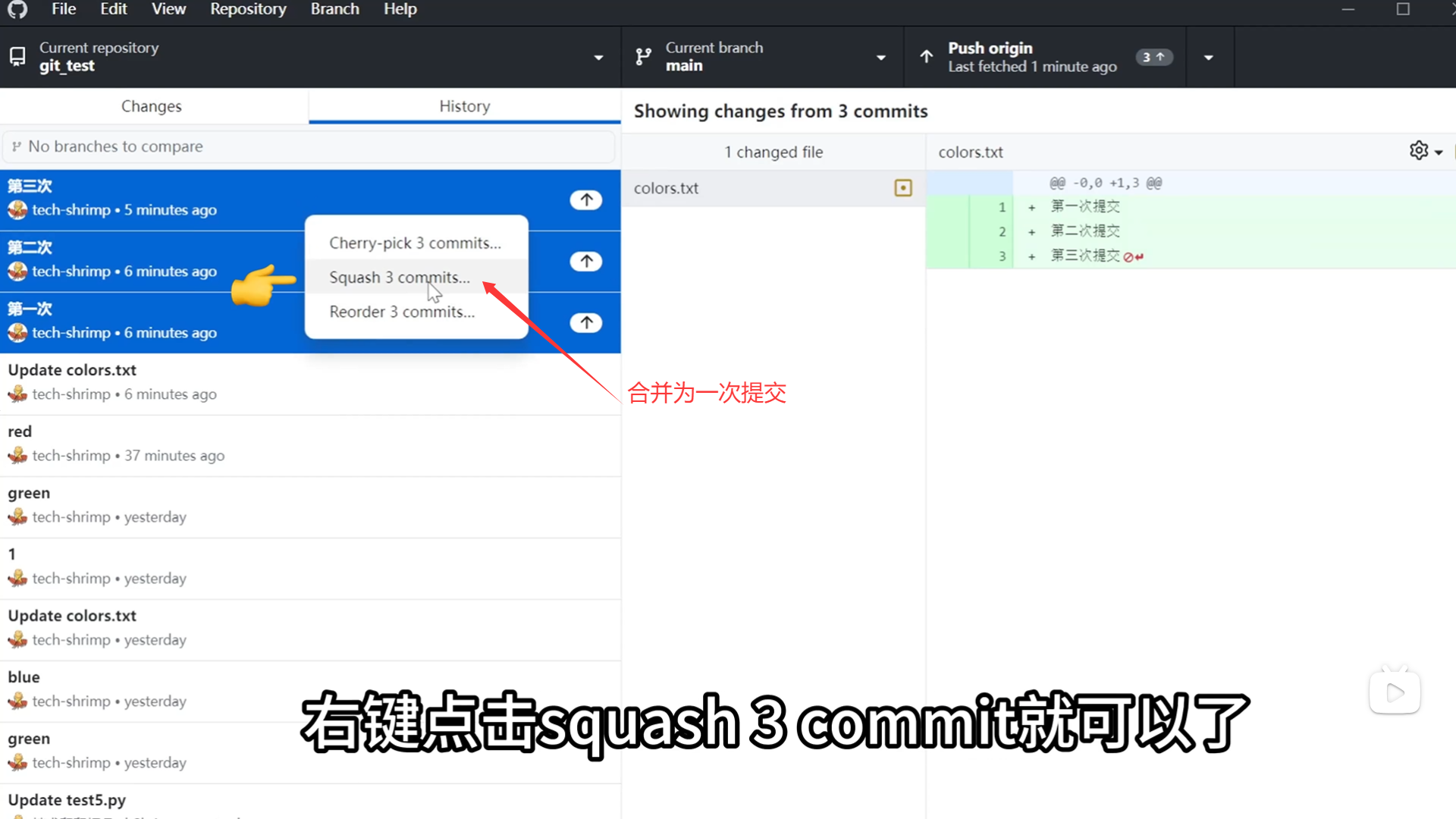This screenshot has height=819, width=1456.
Task: Expand the Current repository dropdown
Action: [x=598, y=58]
